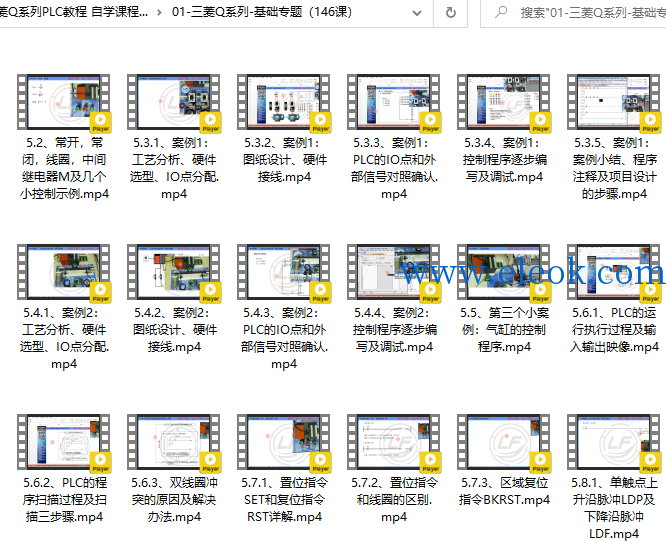Select file name 5.3.4、案例1：控制程序逐步编写
This screenshot has height=541, width=666.
(504, 160)
